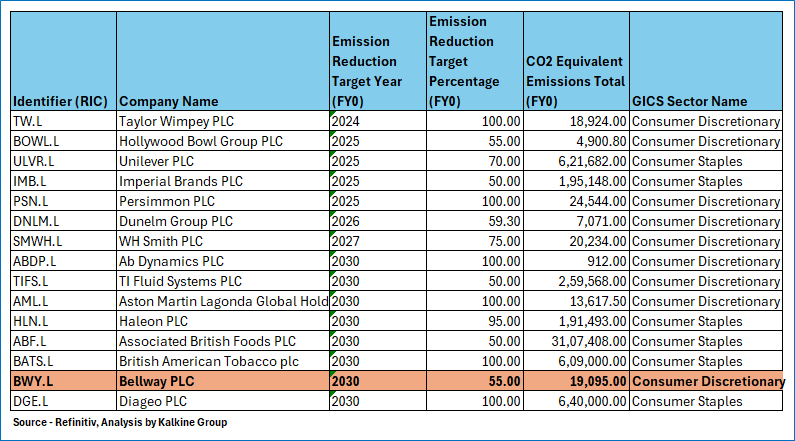Select the Haleon PLC 95.00 percentage cell

[x=474, y=321]
